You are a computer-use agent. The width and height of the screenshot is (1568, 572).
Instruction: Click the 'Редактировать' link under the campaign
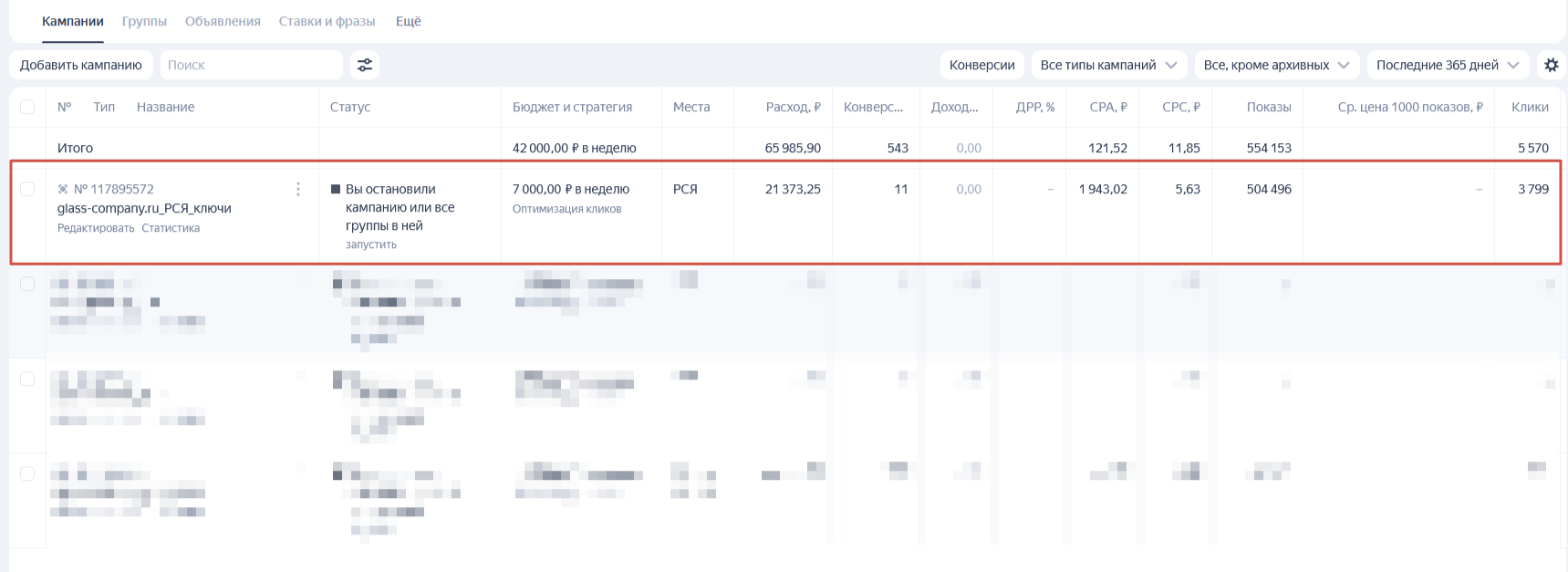tap(96, 228)
